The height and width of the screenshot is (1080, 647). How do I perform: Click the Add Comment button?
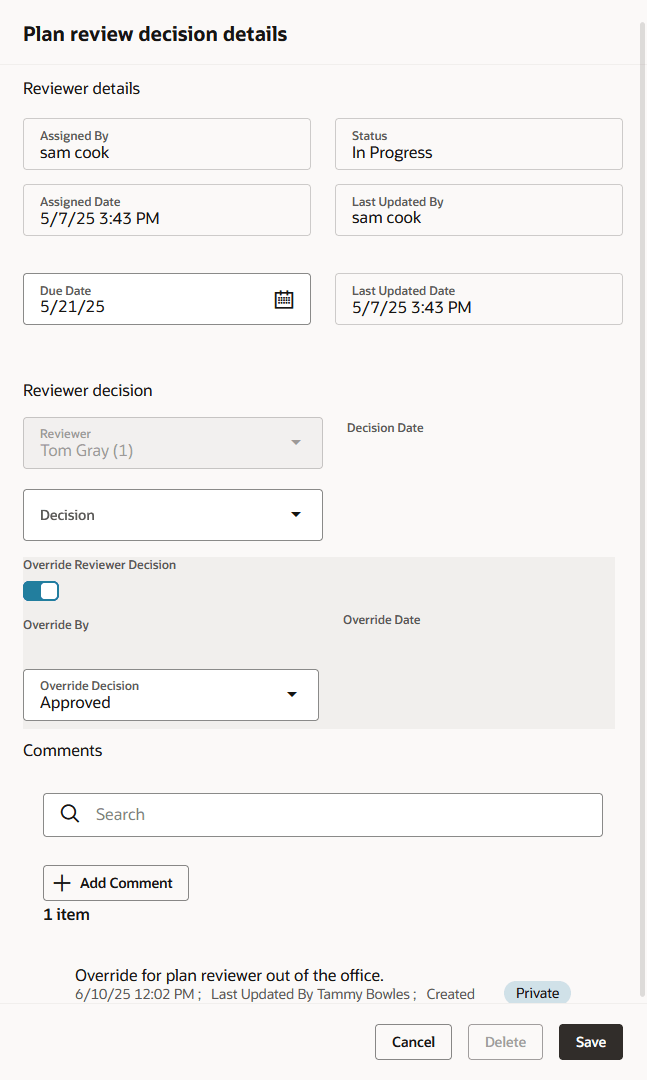(x=115, y=882)
